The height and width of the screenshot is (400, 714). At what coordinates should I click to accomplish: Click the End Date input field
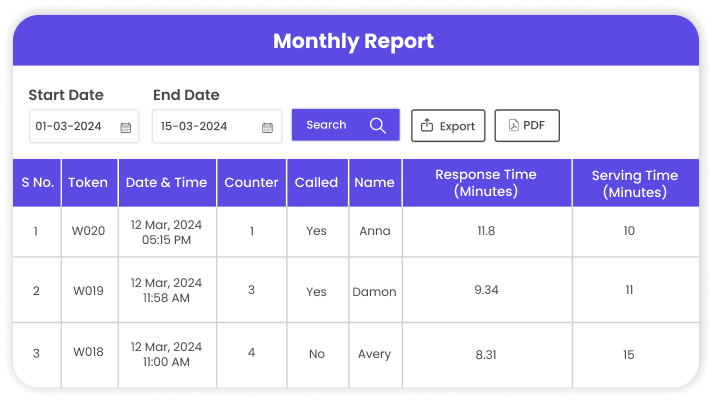coord(205,127)
